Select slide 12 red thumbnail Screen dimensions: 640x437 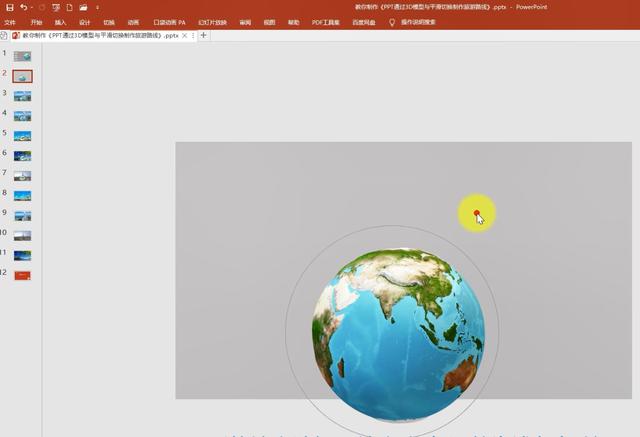click(x=22, y=275)
